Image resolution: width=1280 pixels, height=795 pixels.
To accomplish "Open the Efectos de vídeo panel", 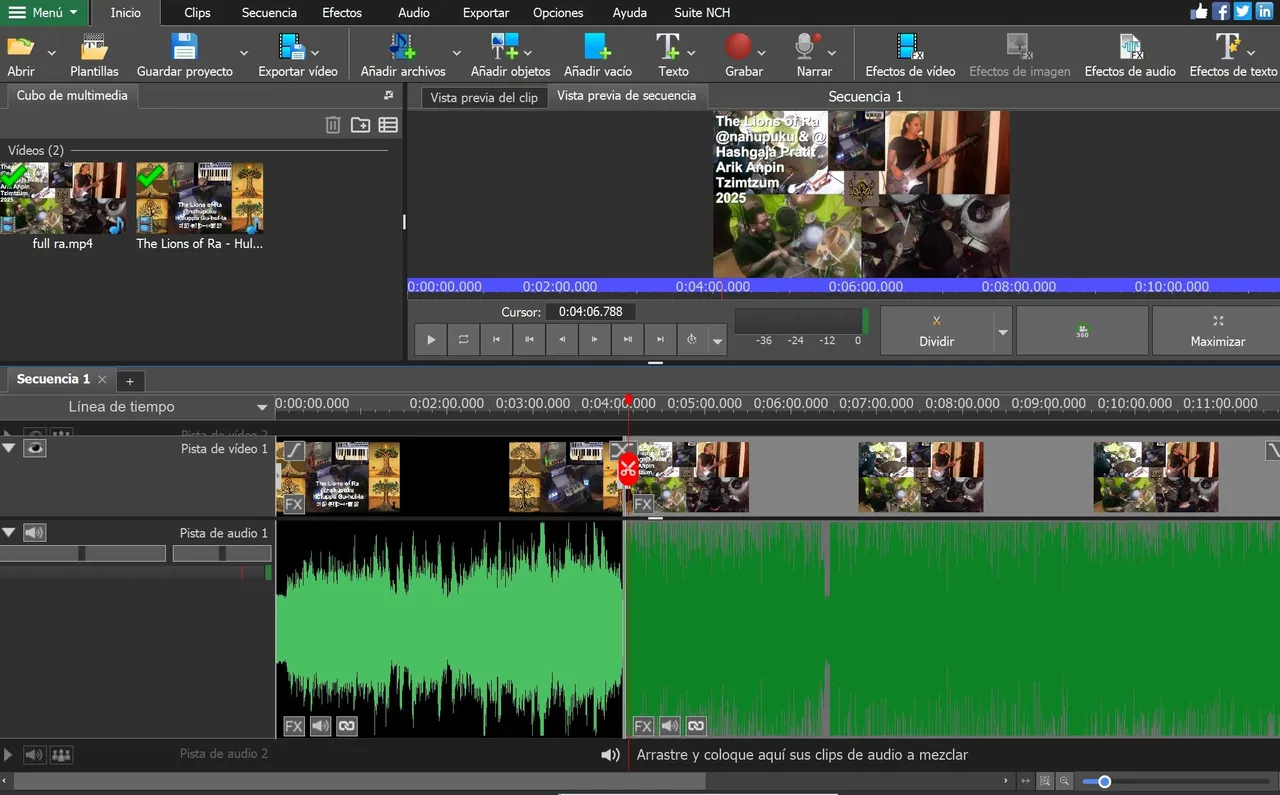I will coord(910,54).
